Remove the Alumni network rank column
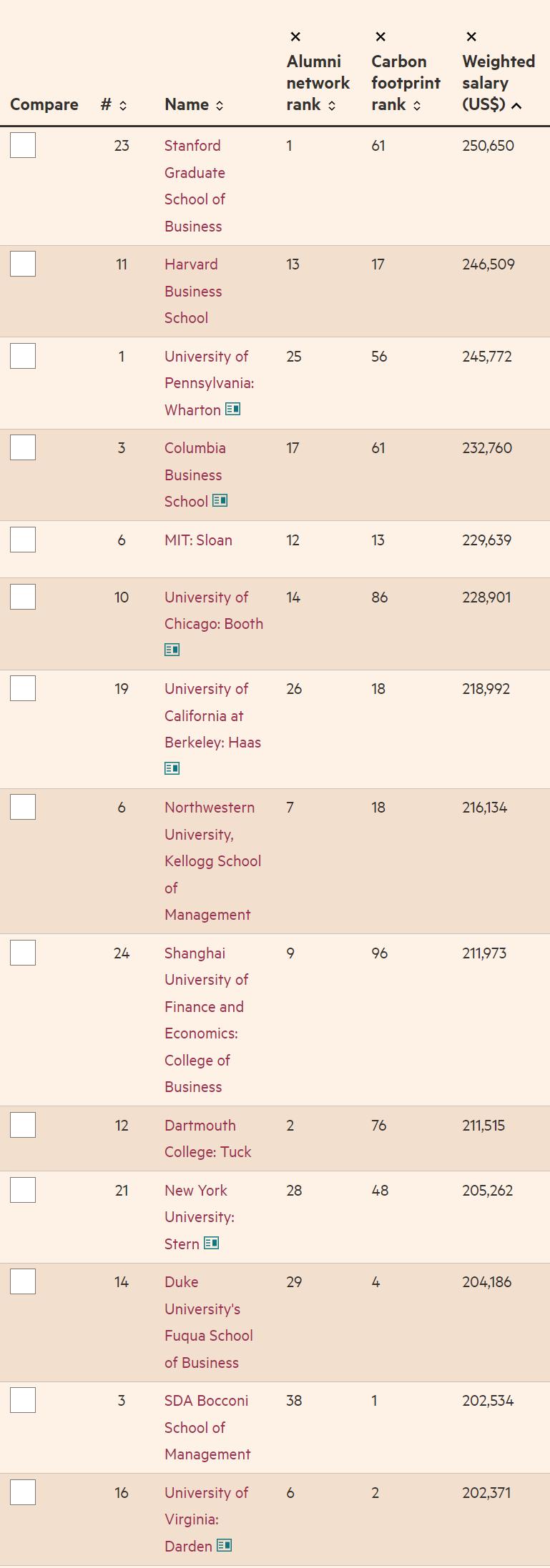 295,37
